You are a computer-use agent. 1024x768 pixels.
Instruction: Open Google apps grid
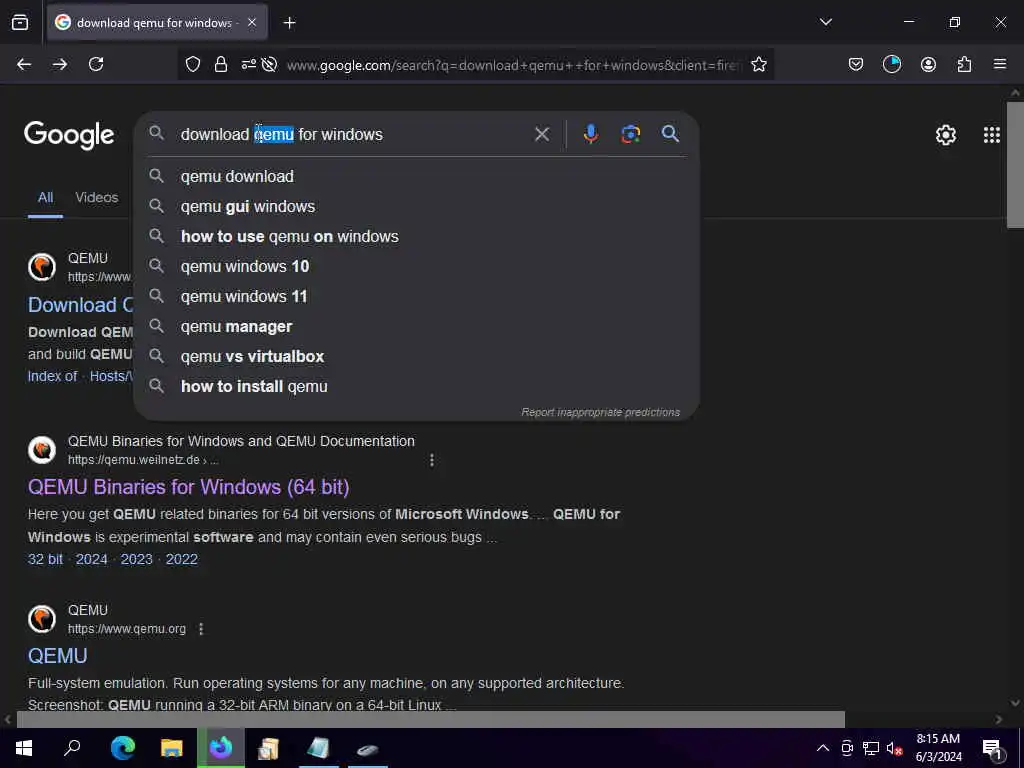tap(991, 135)
